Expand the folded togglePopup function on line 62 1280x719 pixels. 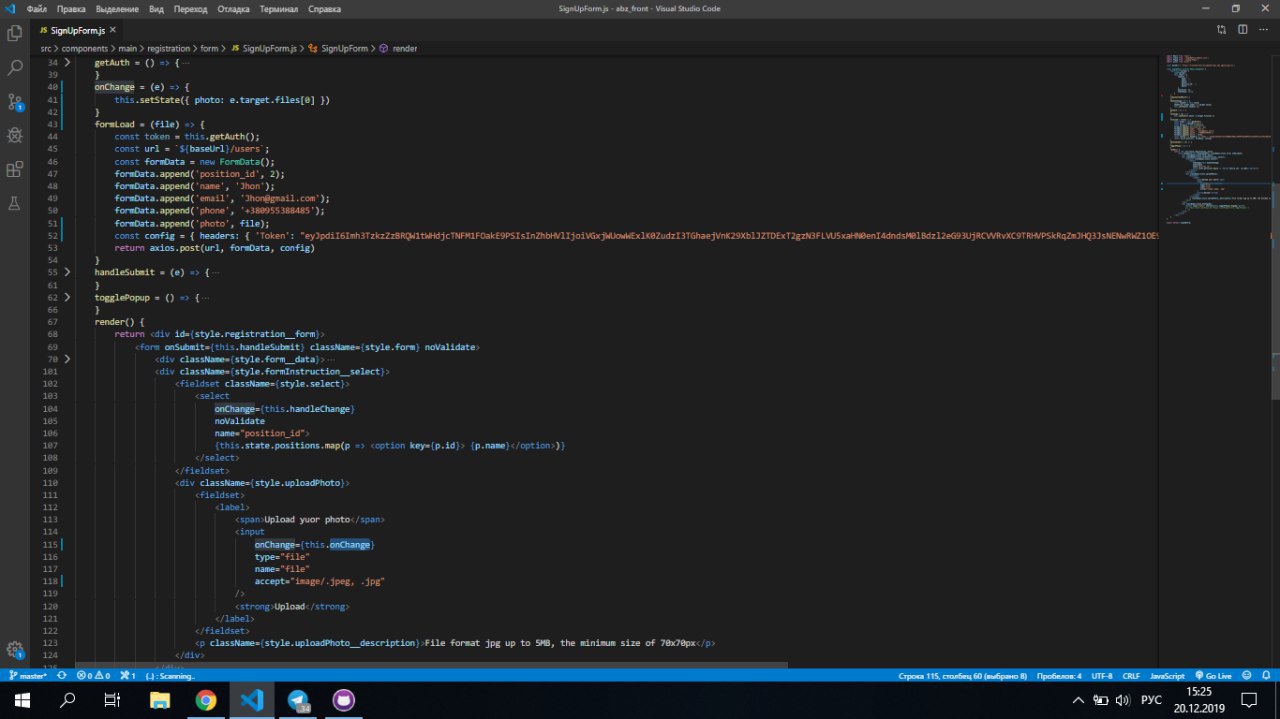pyautogui.click(x=68, y=297)
